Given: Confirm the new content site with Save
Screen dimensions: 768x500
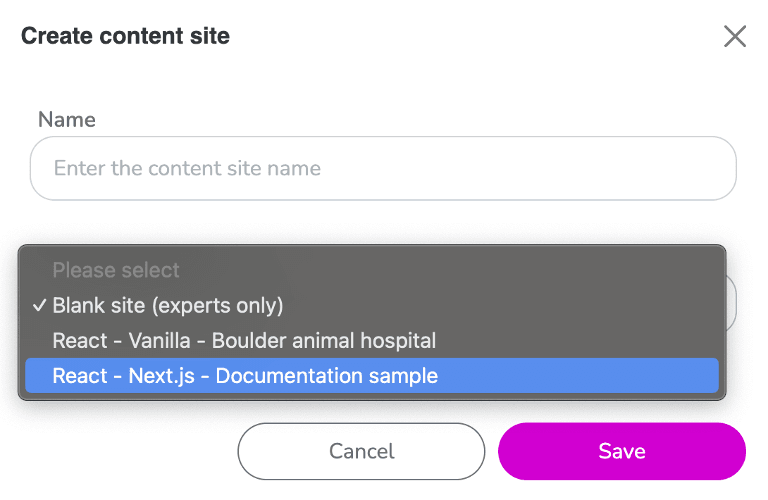Looking at the screenshot, I should pyautogui.click(x=622, y=452).
